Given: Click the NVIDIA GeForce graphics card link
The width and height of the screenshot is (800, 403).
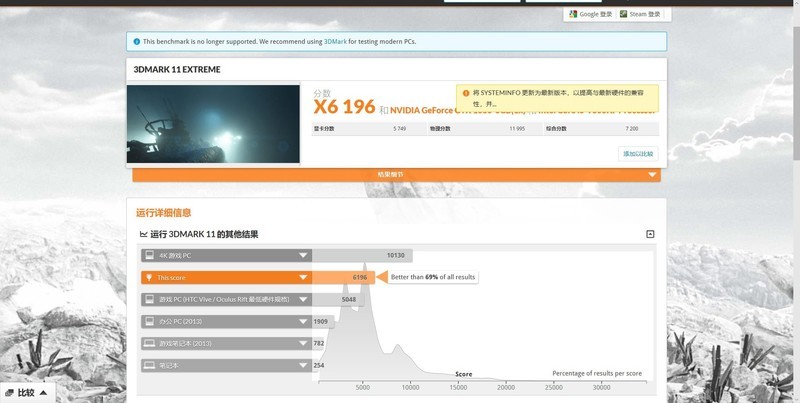Looking at the screenshot, I should pos(423,110).
